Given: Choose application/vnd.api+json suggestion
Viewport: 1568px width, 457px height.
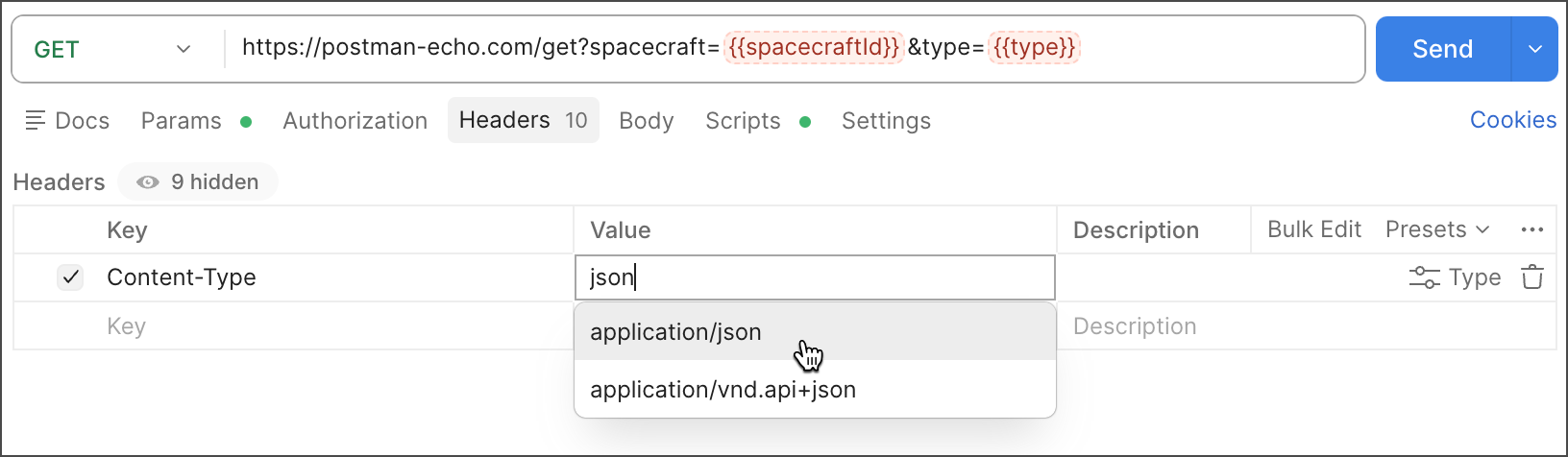Looking at the screenshot, I should coord(723,390).
